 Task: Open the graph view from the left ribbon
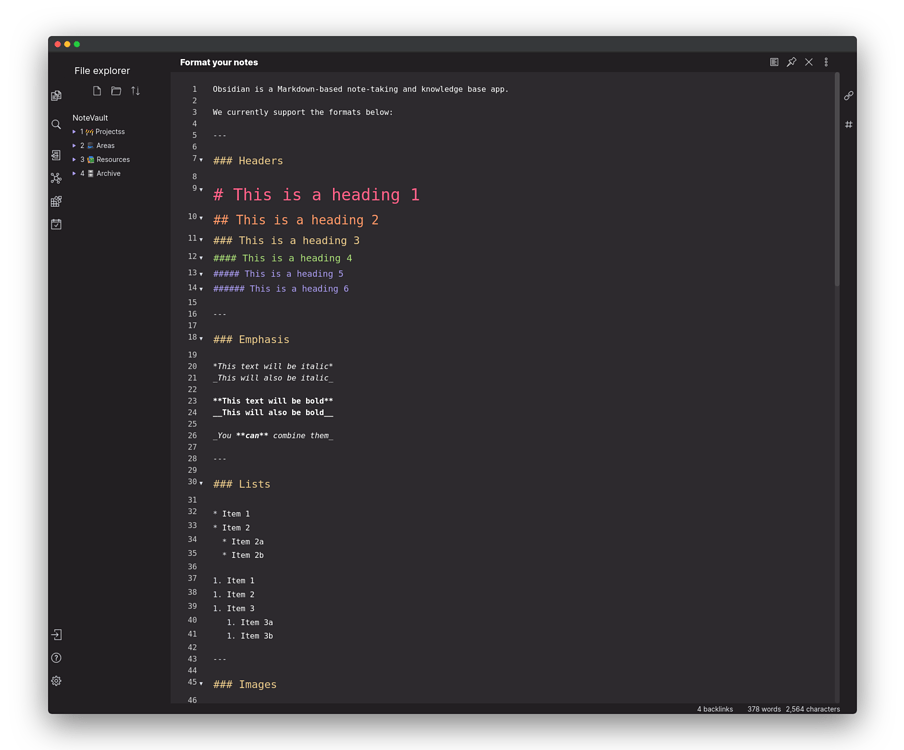(x=56, y=177)
